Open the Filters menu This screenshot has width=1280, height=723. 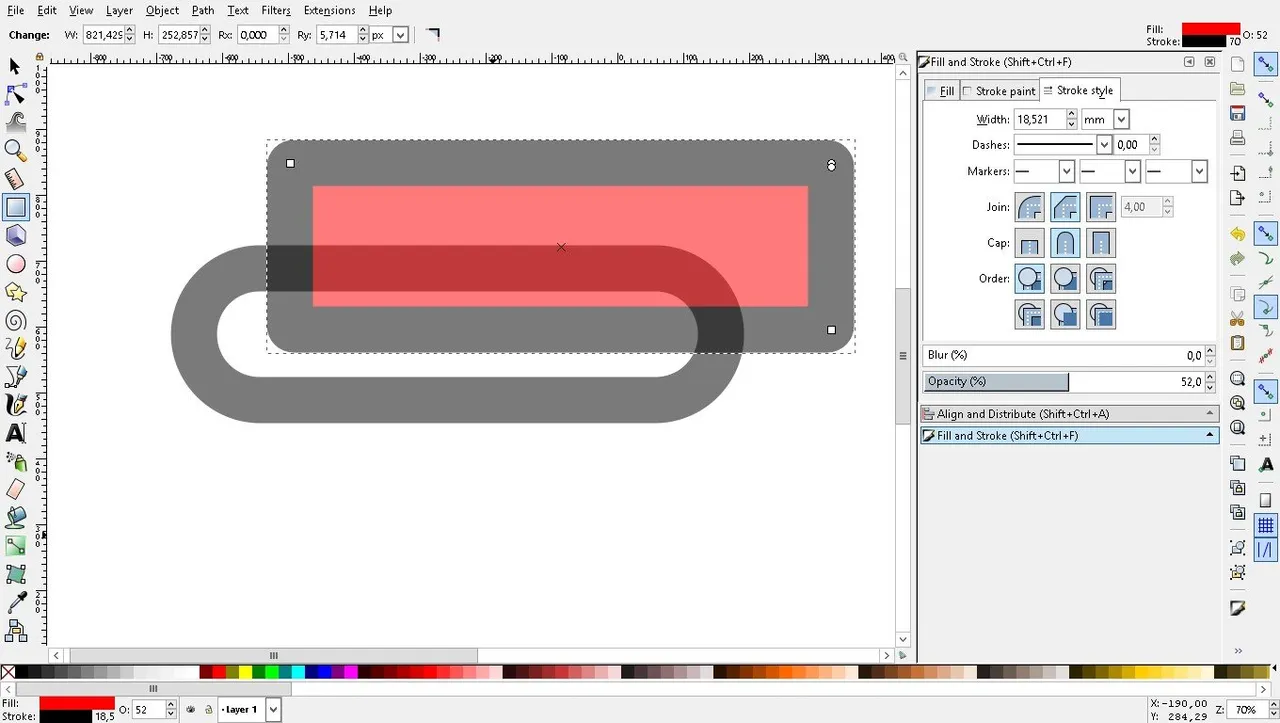click(276, 10)
